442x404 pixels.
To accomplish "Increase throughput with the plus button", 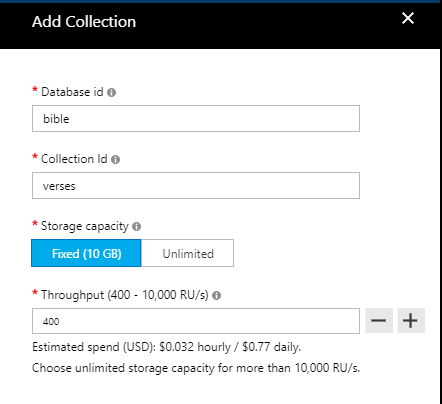I will click(411, 321).
